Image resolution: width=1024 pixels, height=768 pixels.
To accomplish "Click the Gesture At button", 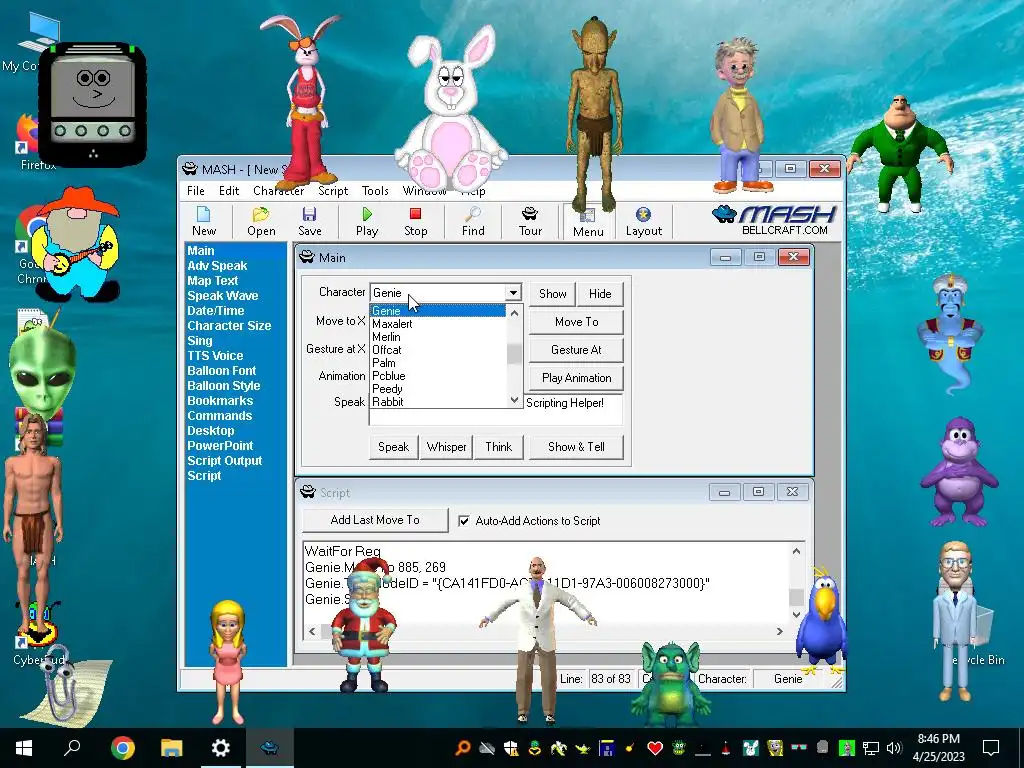I will (576, 350).
